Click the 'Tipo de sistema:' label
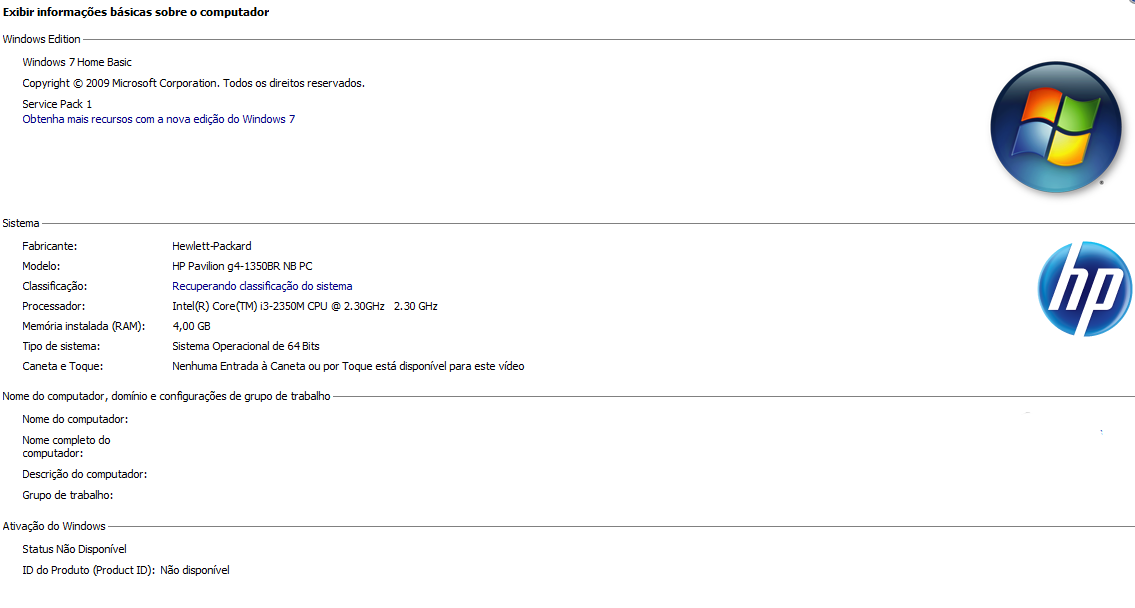The width and height of the screenshot is (1135, 608). (62, 347)
